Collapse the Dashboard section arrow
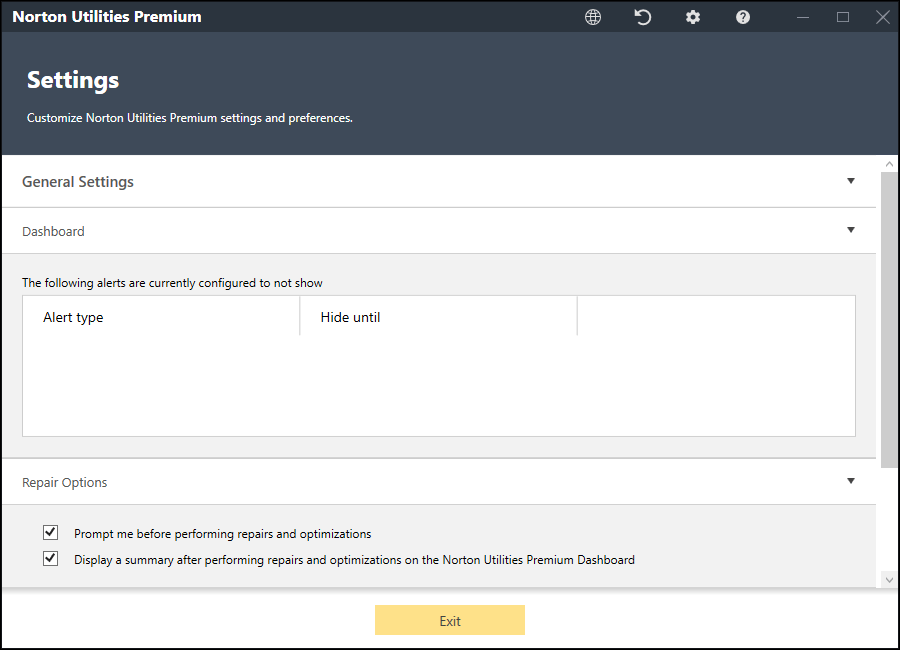Screen dimensions: 900x650 (x=851, y=230)
